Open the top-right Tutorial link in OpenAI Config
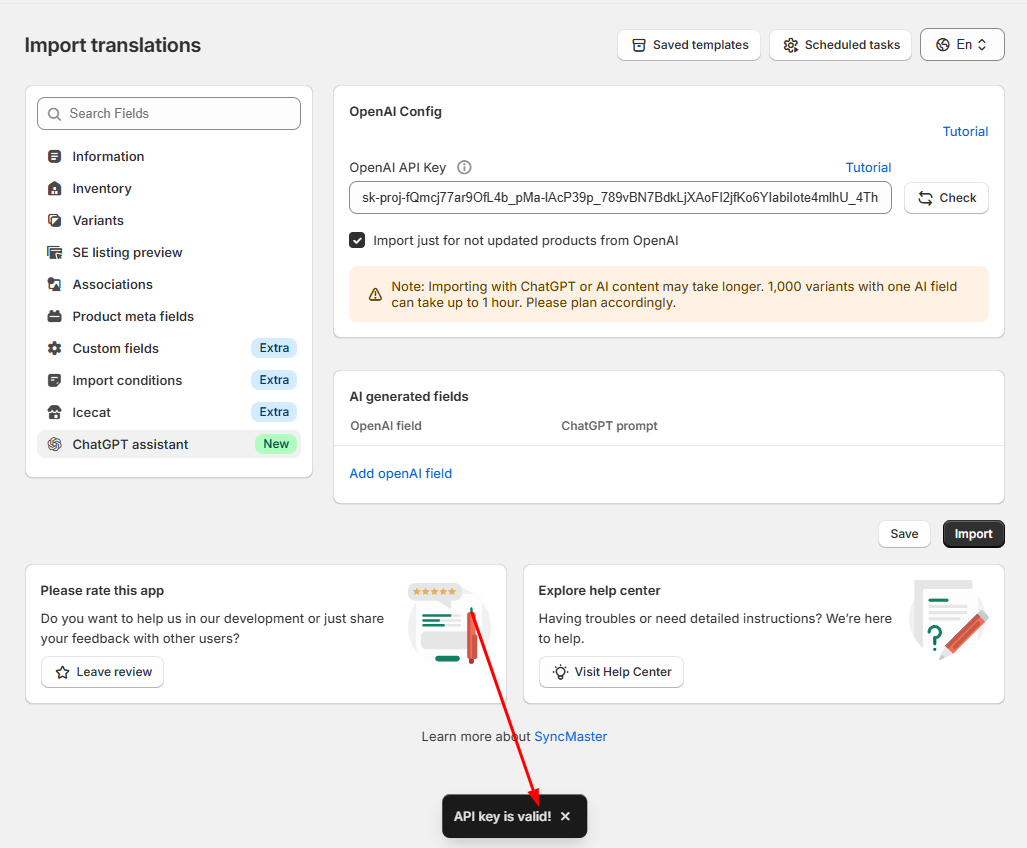Viewport: 1027px width, 848px height. click(x=965, y=132)
